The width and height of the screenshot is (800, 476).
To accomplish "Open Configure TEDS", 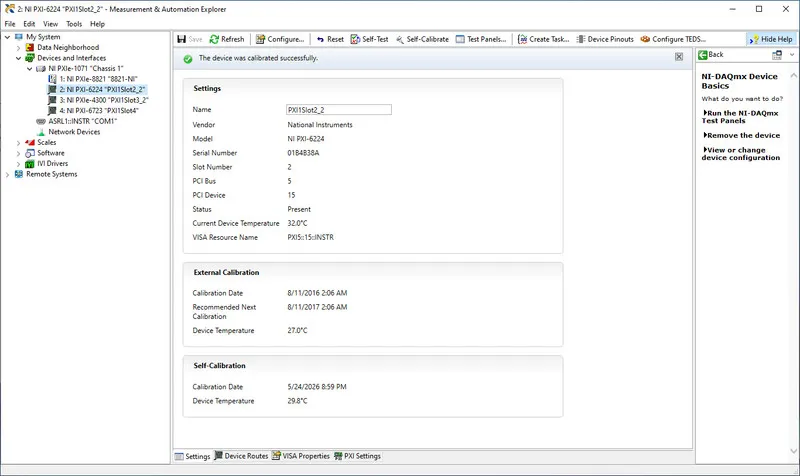I will coord(673,39).
